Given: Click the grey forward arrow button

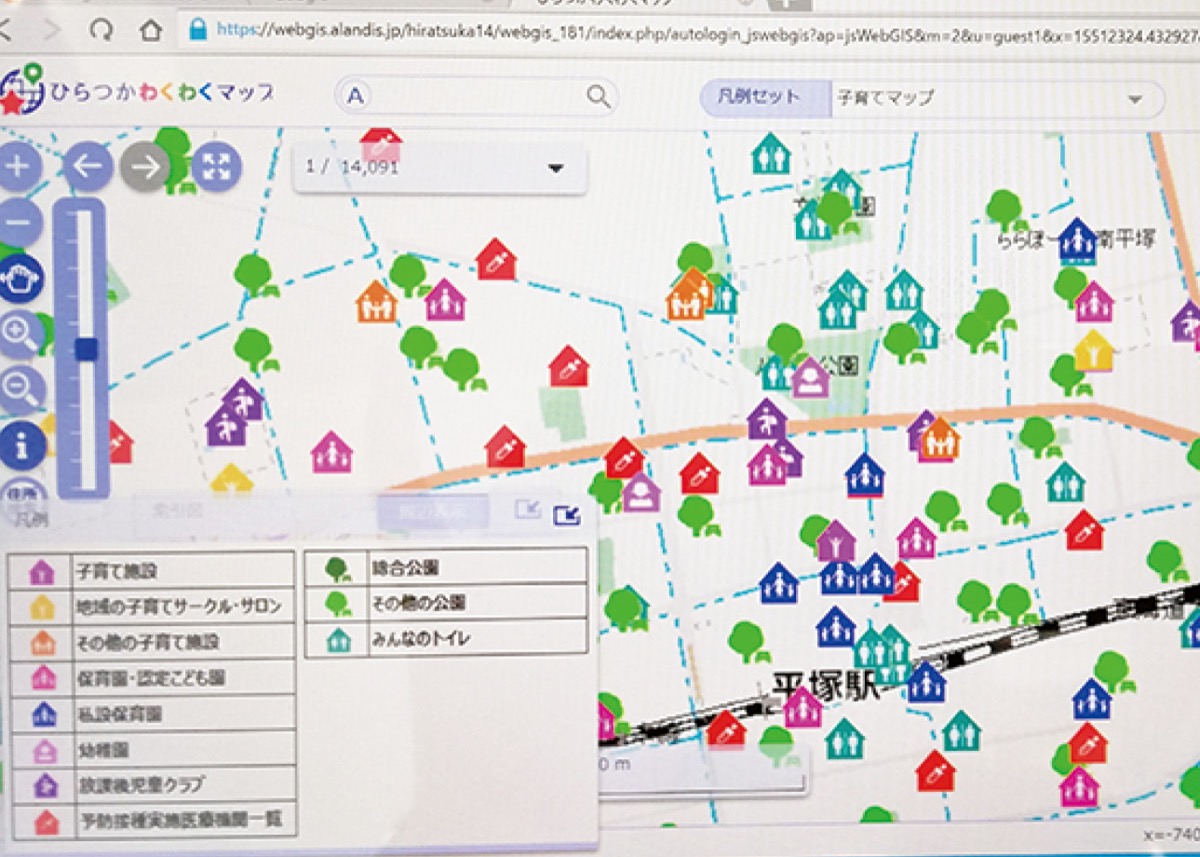Looking at the screenshot, I should (145, 167).
